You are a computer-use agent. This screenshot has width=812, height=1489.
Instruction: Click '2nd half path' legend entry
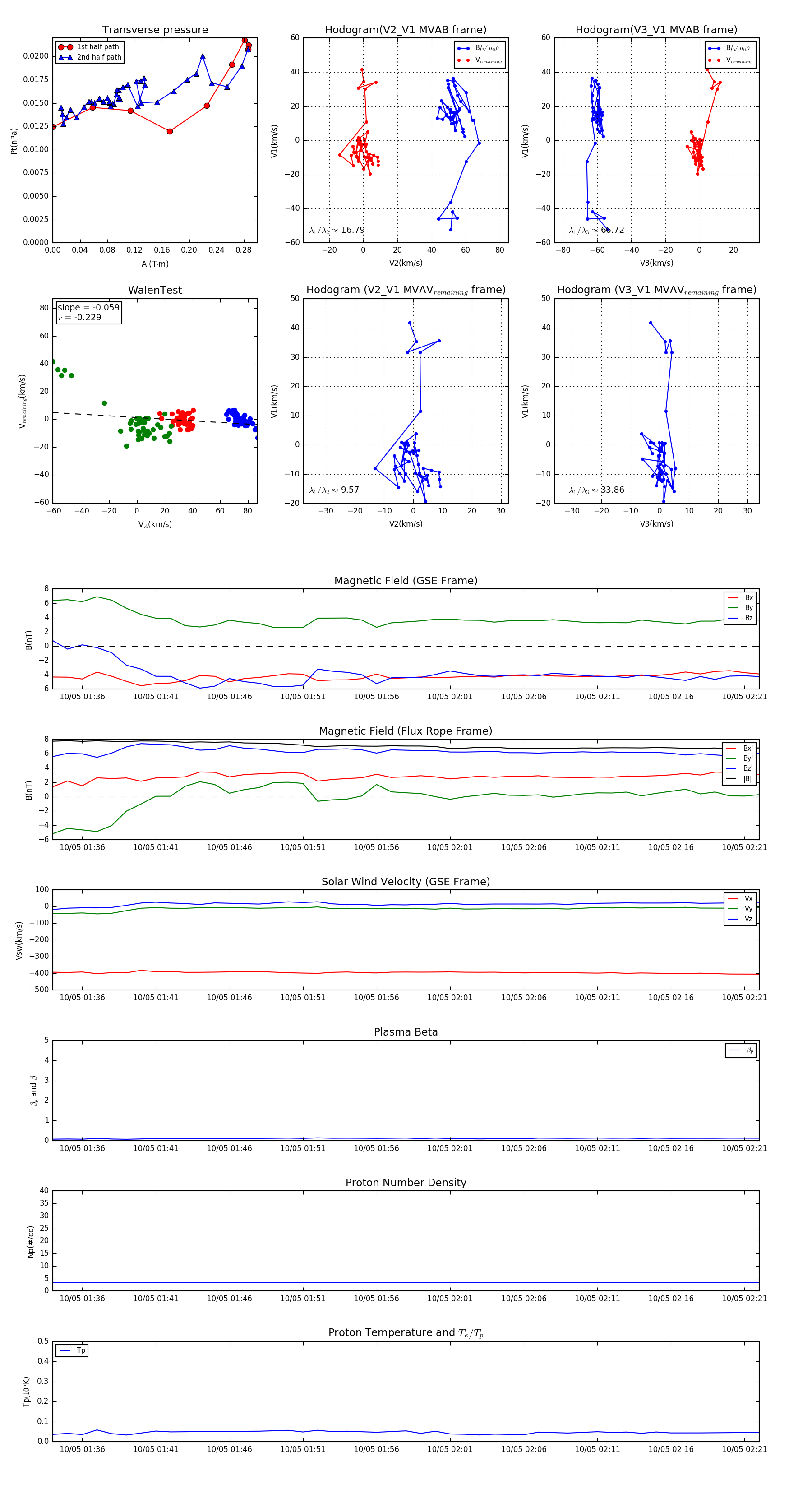pos(90,57)
